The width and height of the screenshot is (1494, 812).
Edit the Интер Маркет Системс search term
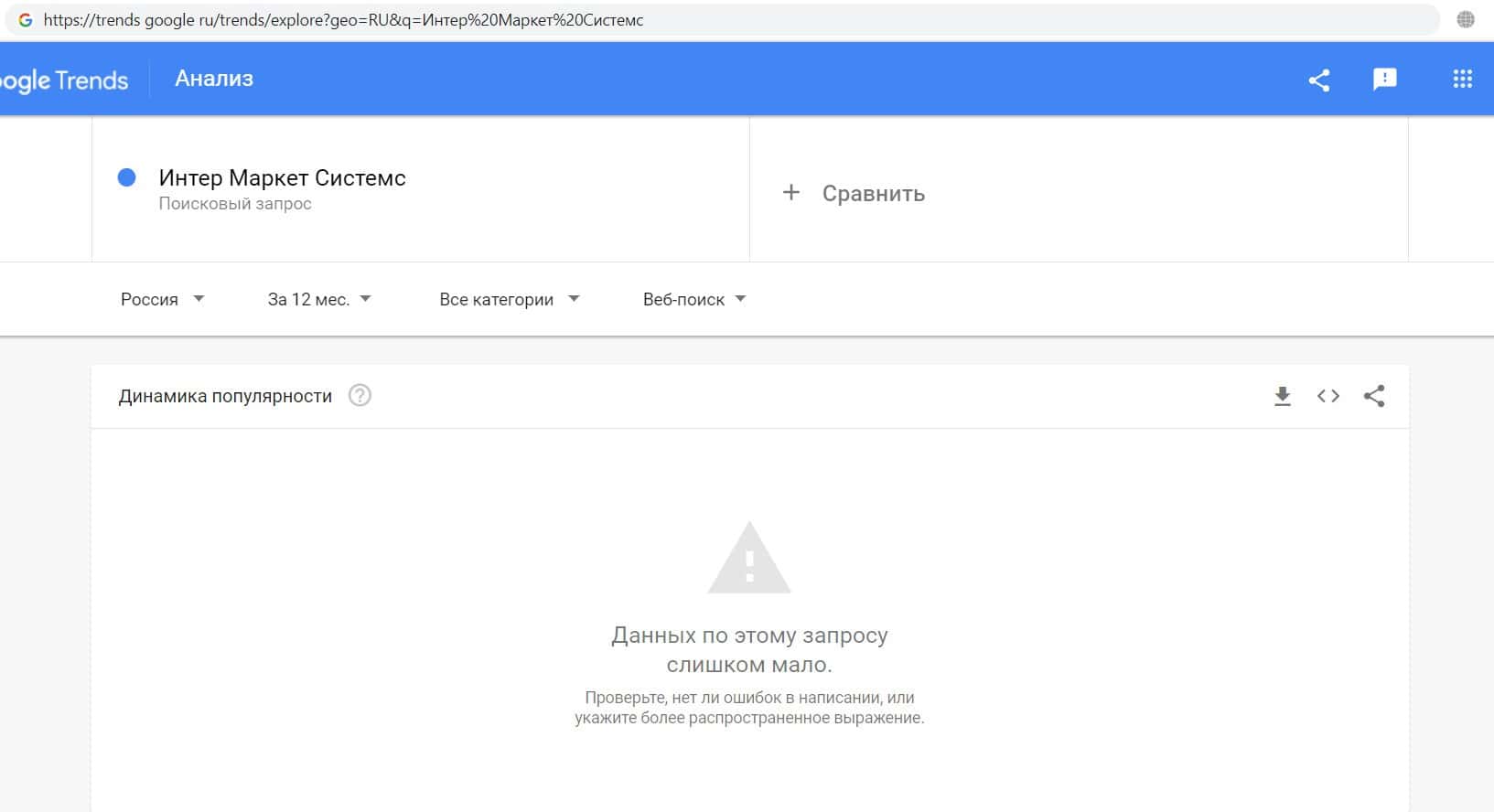click(x=283, y=177)
